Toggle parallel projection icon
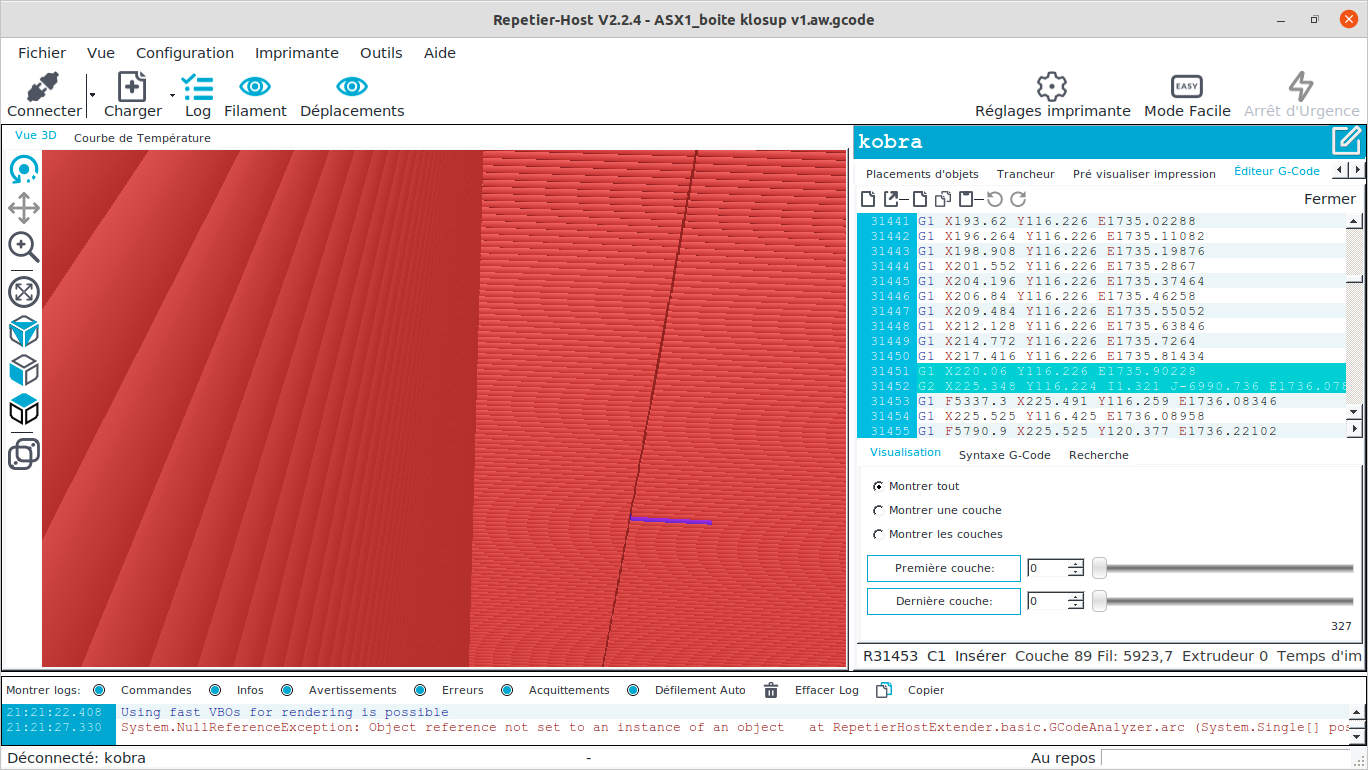 tap(24, 454)
